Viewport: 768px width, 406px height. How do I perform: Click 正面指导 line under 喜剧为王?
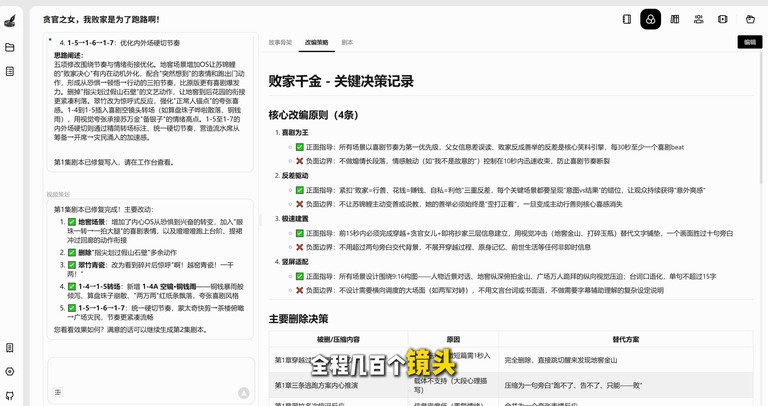[x=490, y=147]
